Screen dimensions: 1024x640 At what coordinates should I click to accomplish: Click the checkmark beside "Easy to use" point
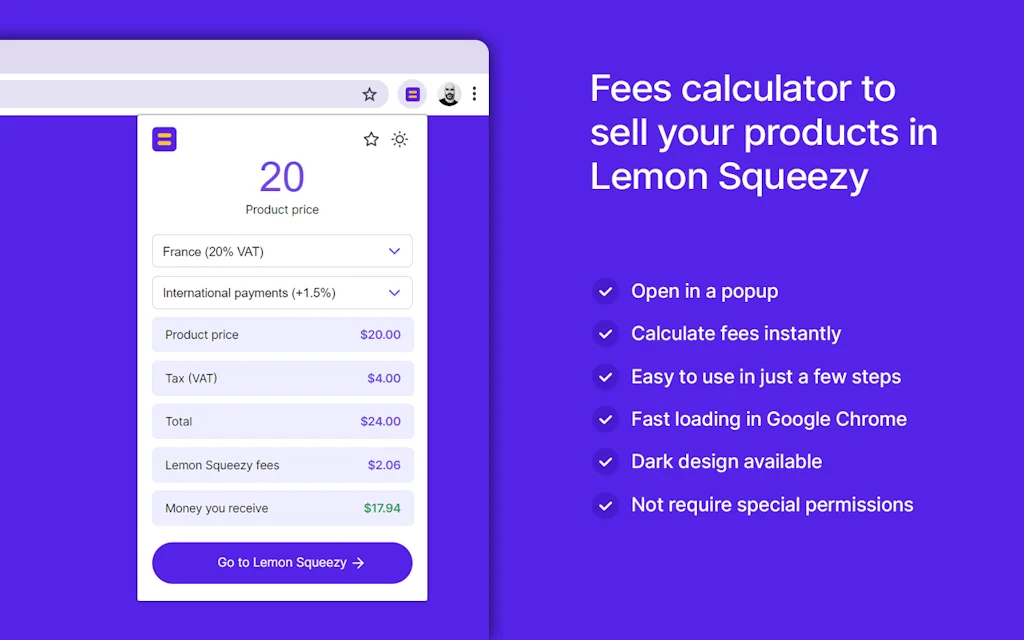click(x=606, y=377)
